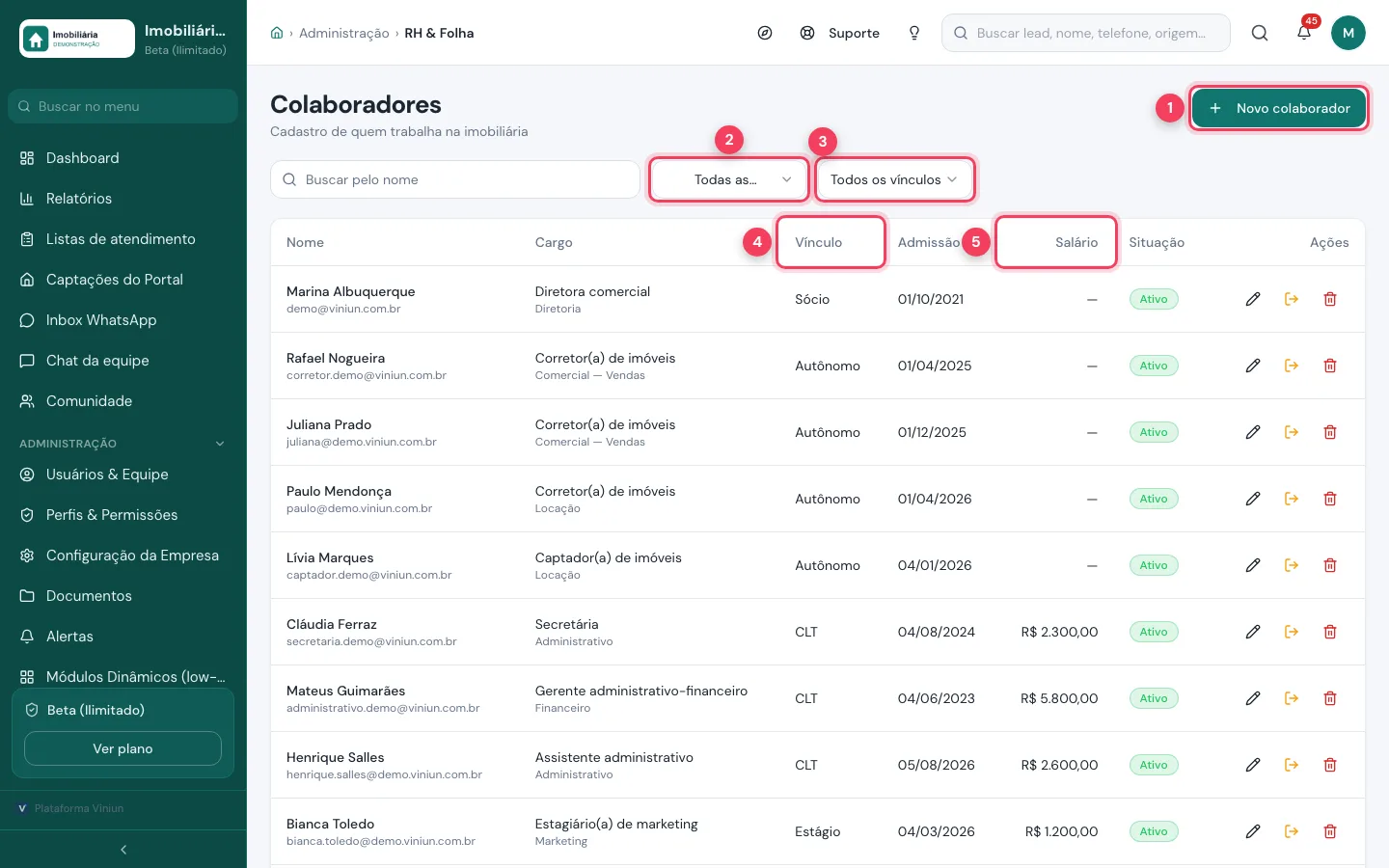1389x868 pixels.
Task: Focus Buscar no menu field
Action: [x=123, y=106]
